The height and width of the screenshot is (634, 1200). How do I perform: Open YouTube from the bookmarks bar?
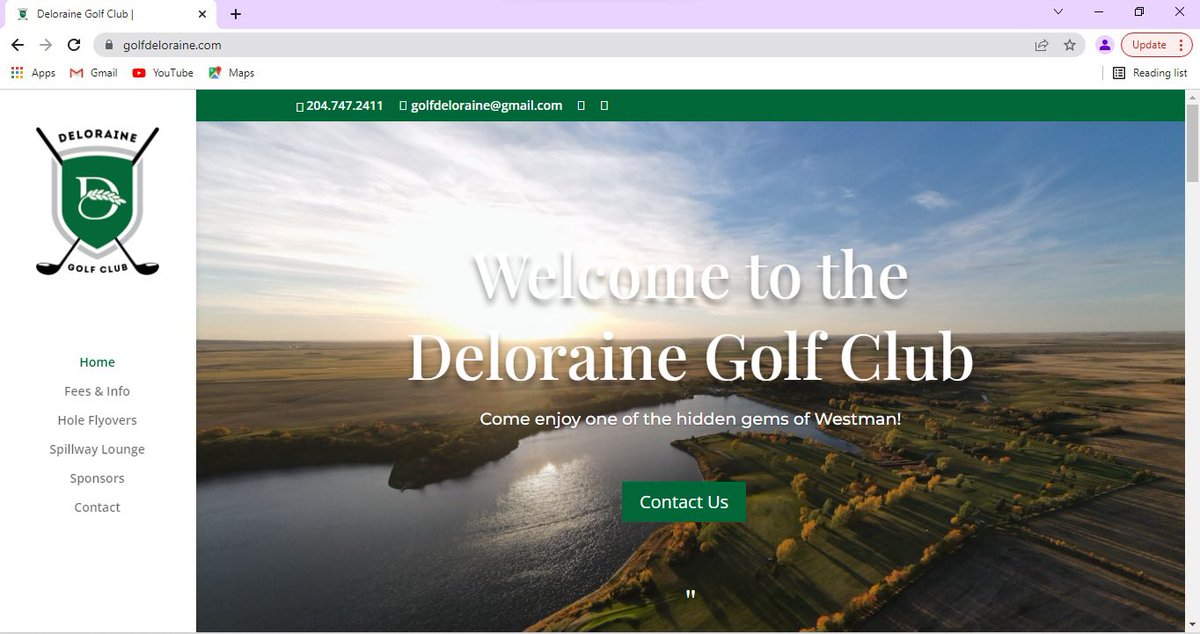(x=162, y=72)
